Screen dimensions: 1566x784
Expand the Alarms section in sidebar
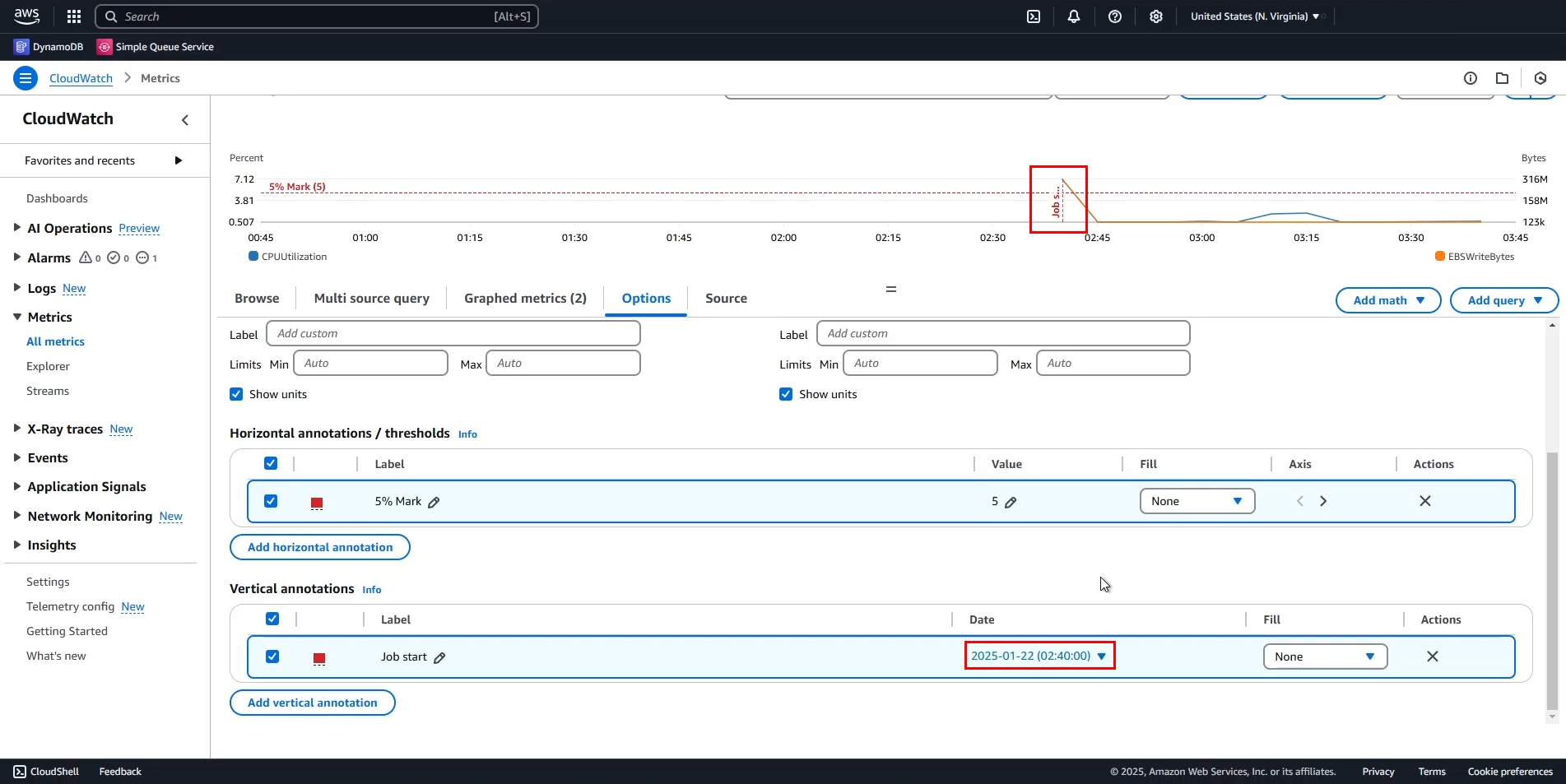tap(17, 257)
